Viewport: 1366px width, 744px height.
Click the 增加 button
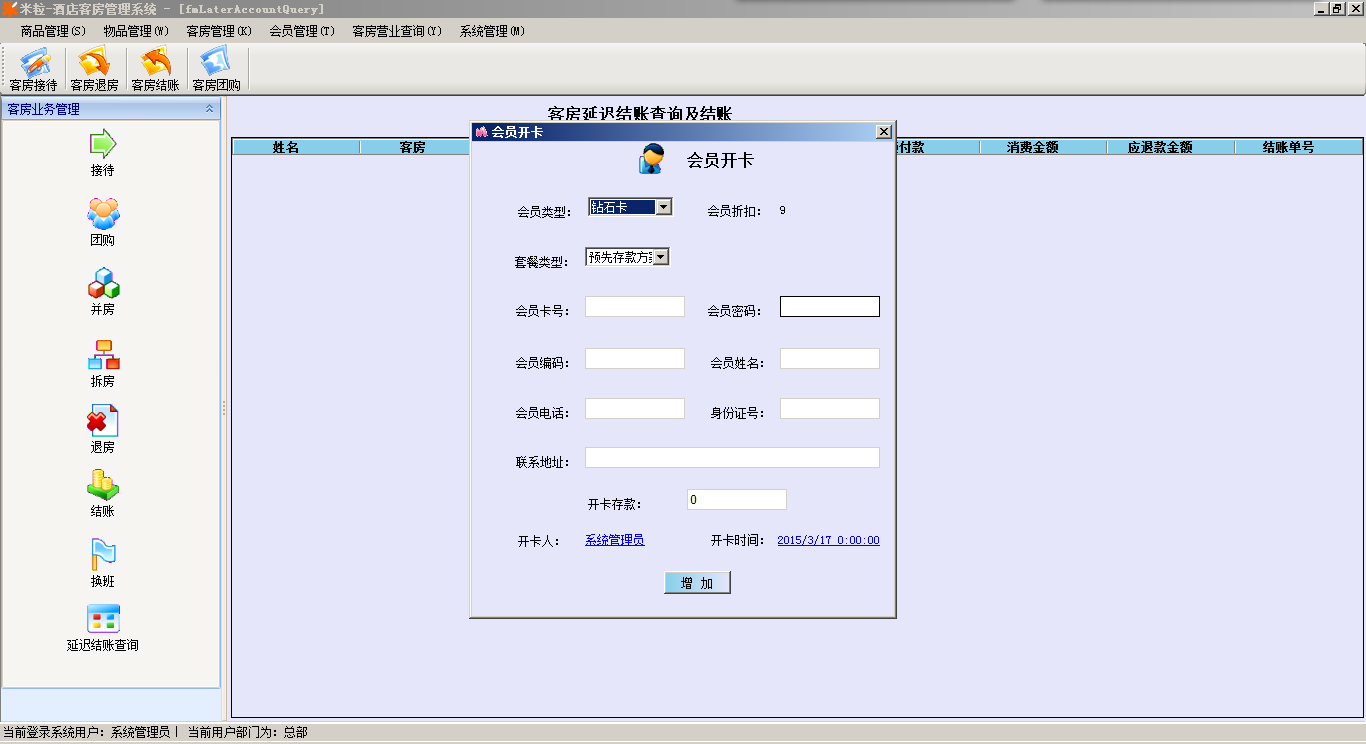pyautogui.click(x=697, y=583)
